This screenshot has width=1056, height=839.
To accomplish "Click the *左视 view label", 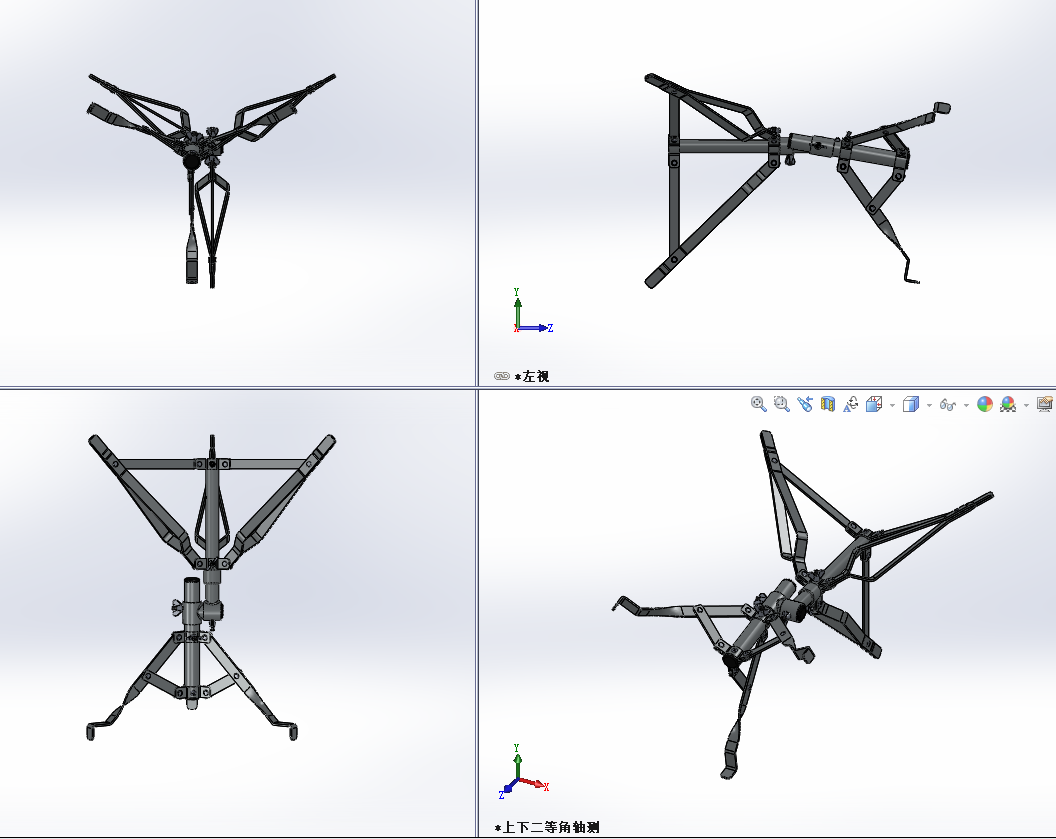I will pos(532,376).
